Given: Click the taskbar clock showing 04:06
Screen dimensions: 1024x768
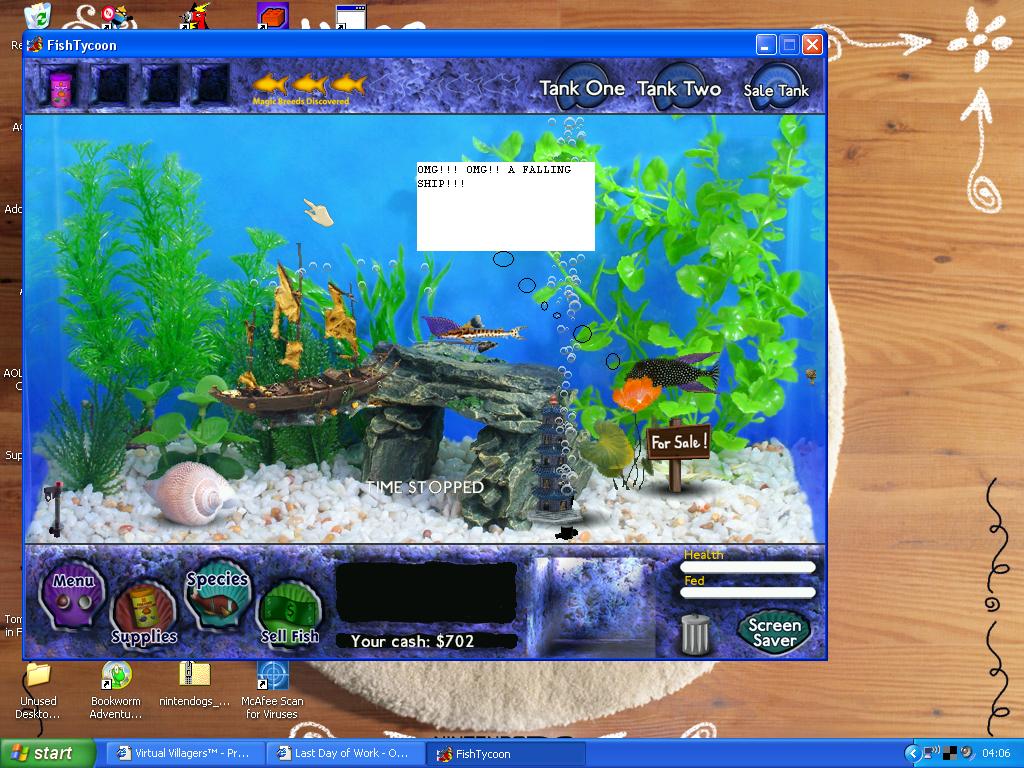Looking at the screenshot, I should (996, 753).
